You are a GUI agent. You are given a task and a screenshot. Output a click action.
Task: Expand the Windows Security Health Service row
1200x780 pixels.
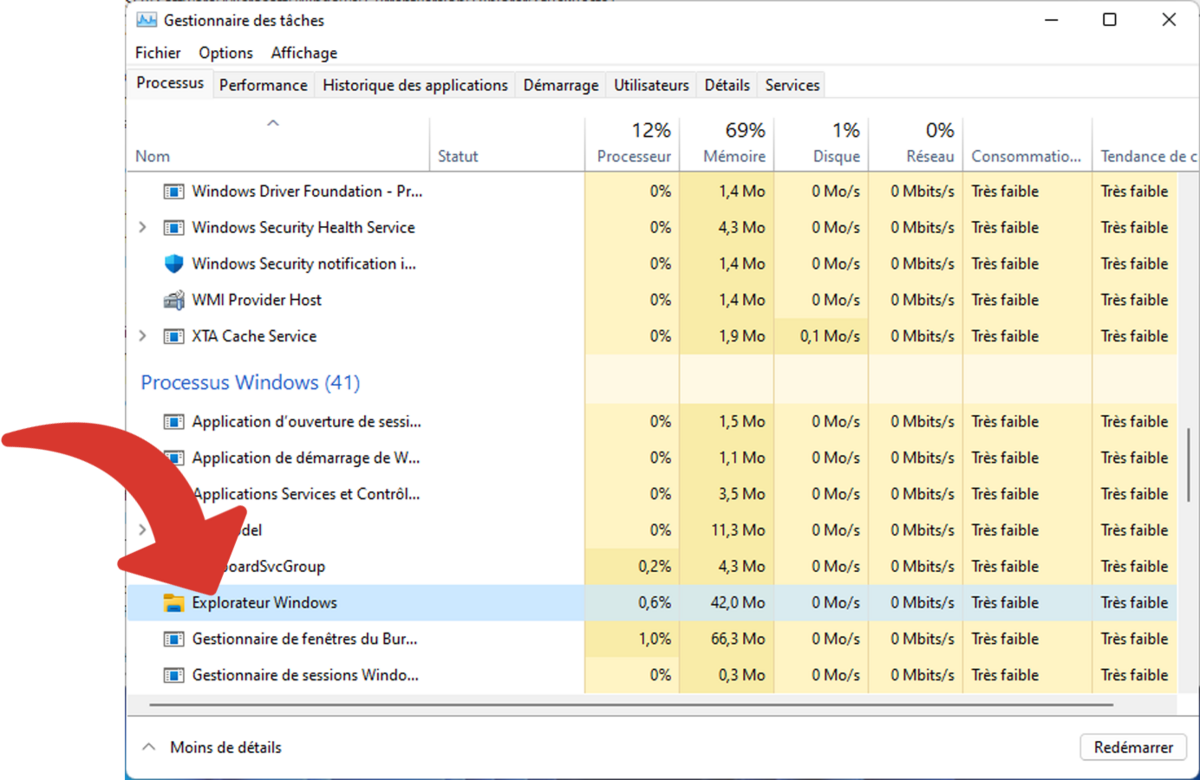(142, 227)
